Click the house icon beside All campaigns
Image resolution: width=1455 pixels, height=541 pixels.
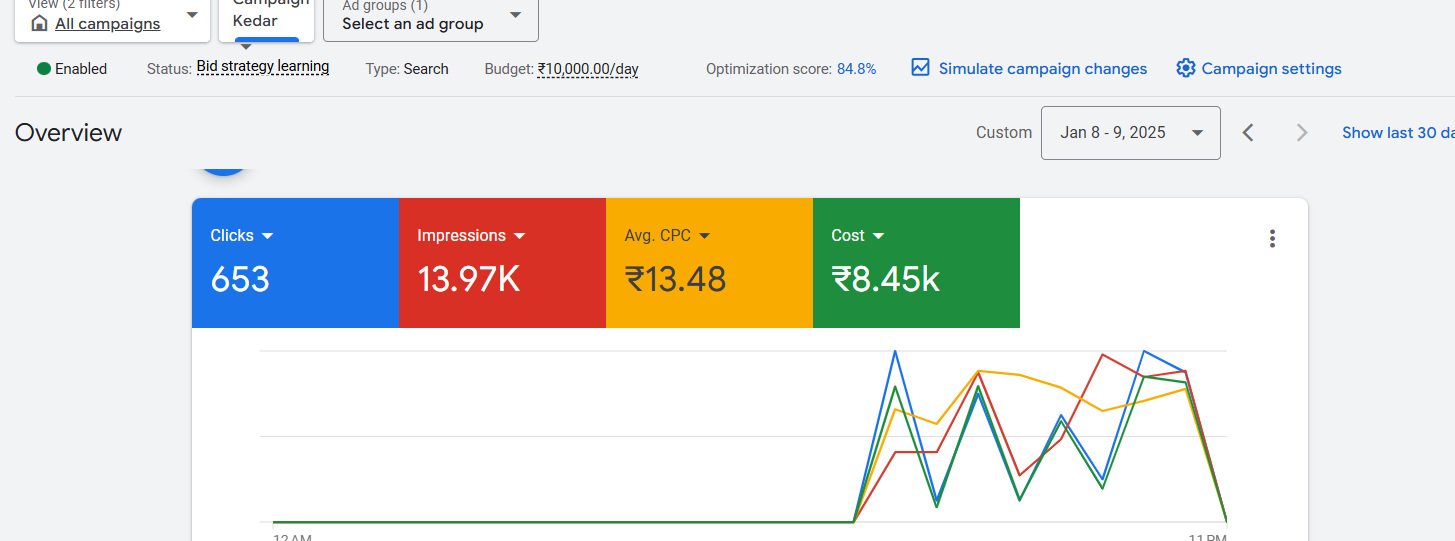coord(40,23)
